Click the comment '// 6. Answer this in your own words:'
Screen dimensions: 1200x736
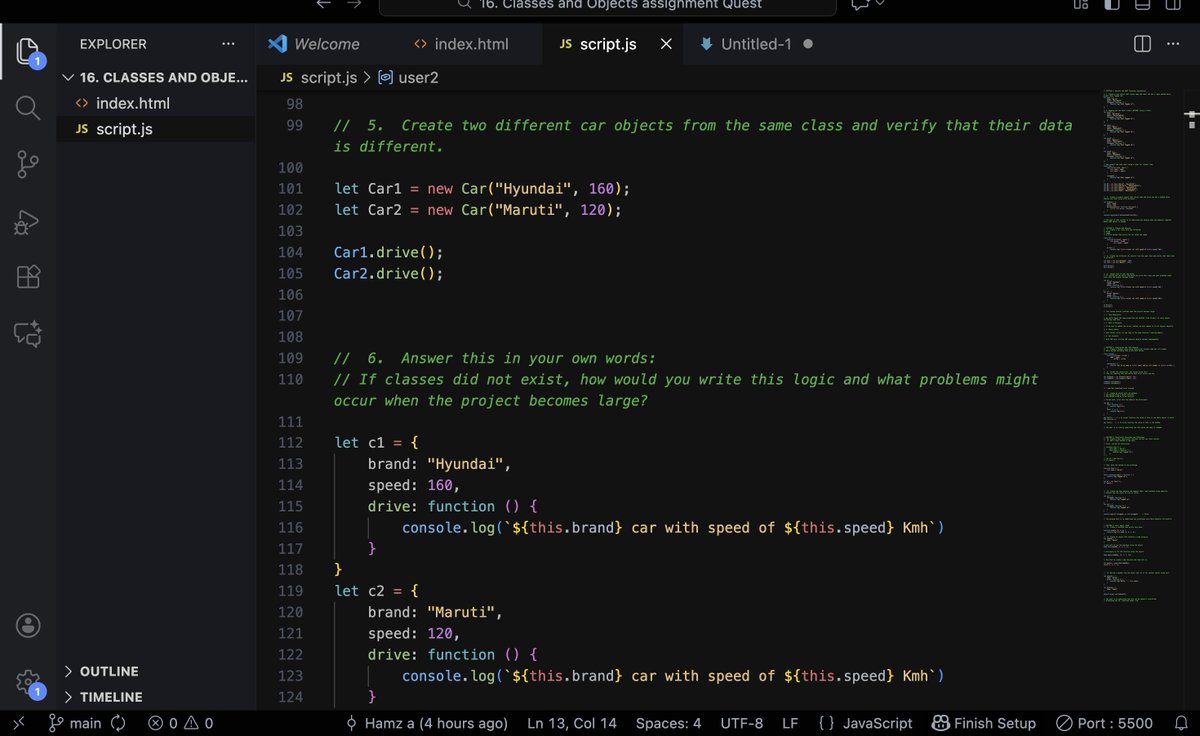495,358
